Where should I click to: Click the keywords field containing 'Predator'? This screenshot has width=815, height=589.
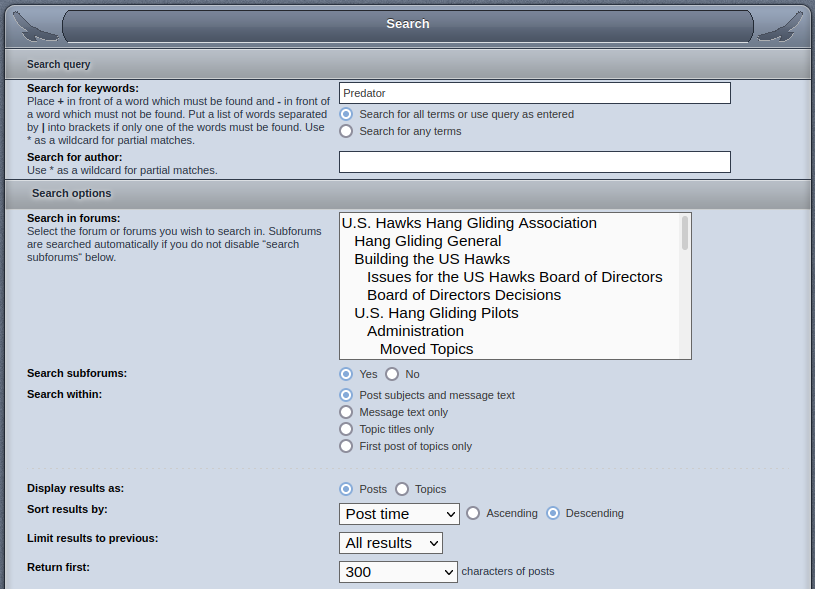[535, 93]
